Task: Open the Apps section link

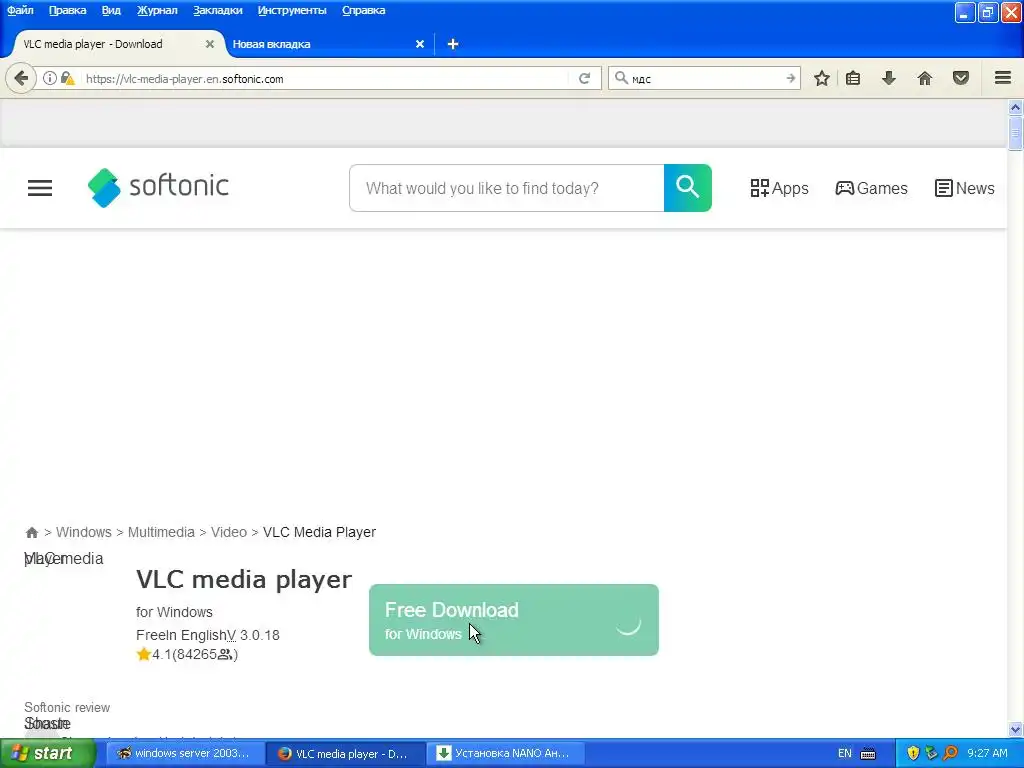Action: [779, 188]
